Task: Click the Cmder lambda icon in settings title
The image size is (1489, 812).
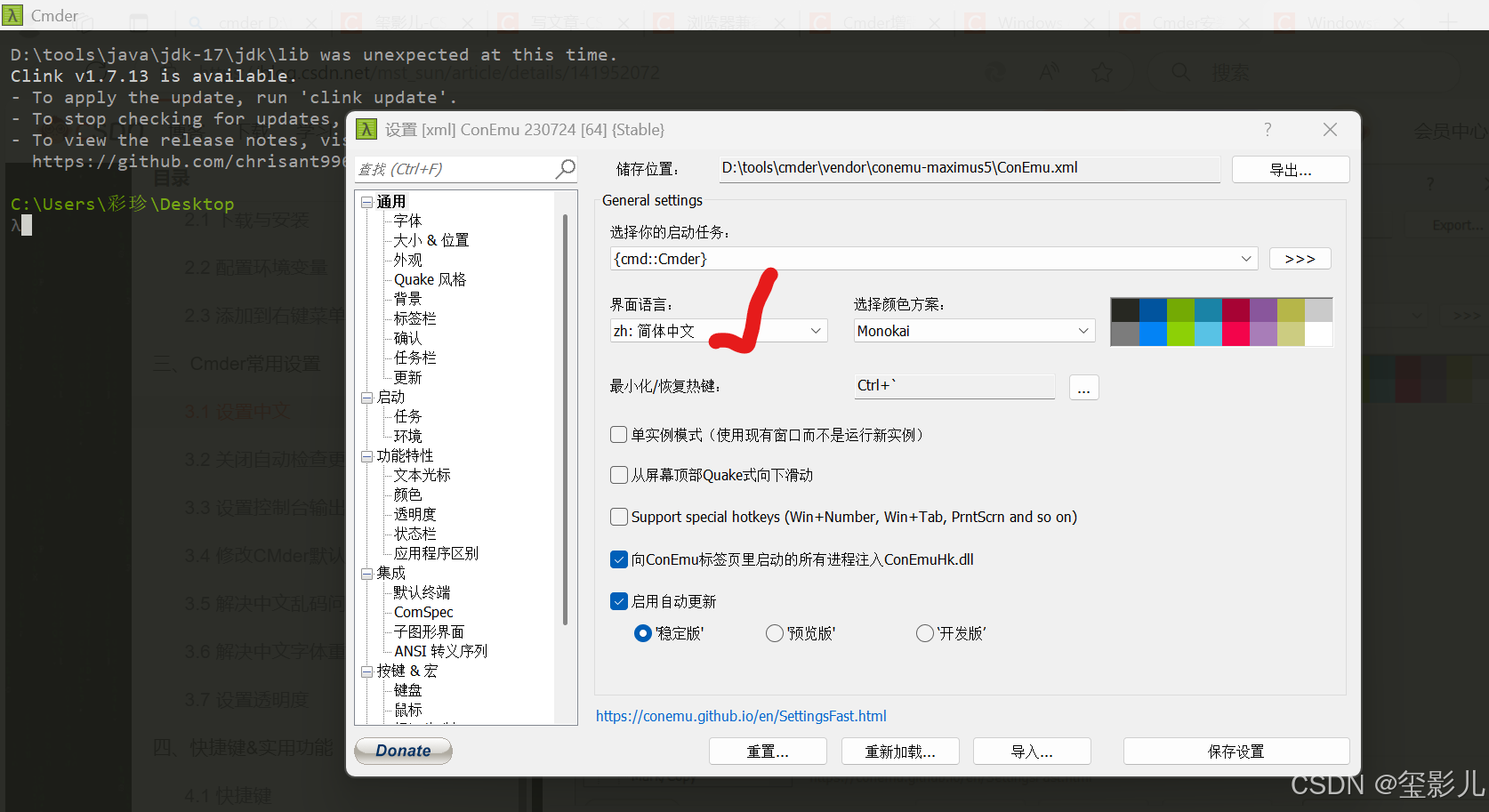Action: point(366,130)
